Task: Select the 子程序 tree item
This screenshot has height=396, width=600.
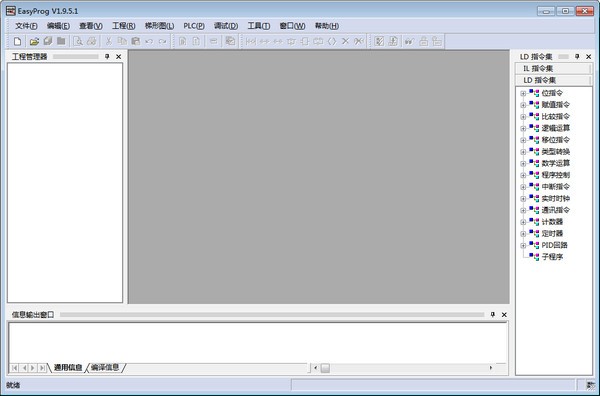Action: click(x=552, y=257)
